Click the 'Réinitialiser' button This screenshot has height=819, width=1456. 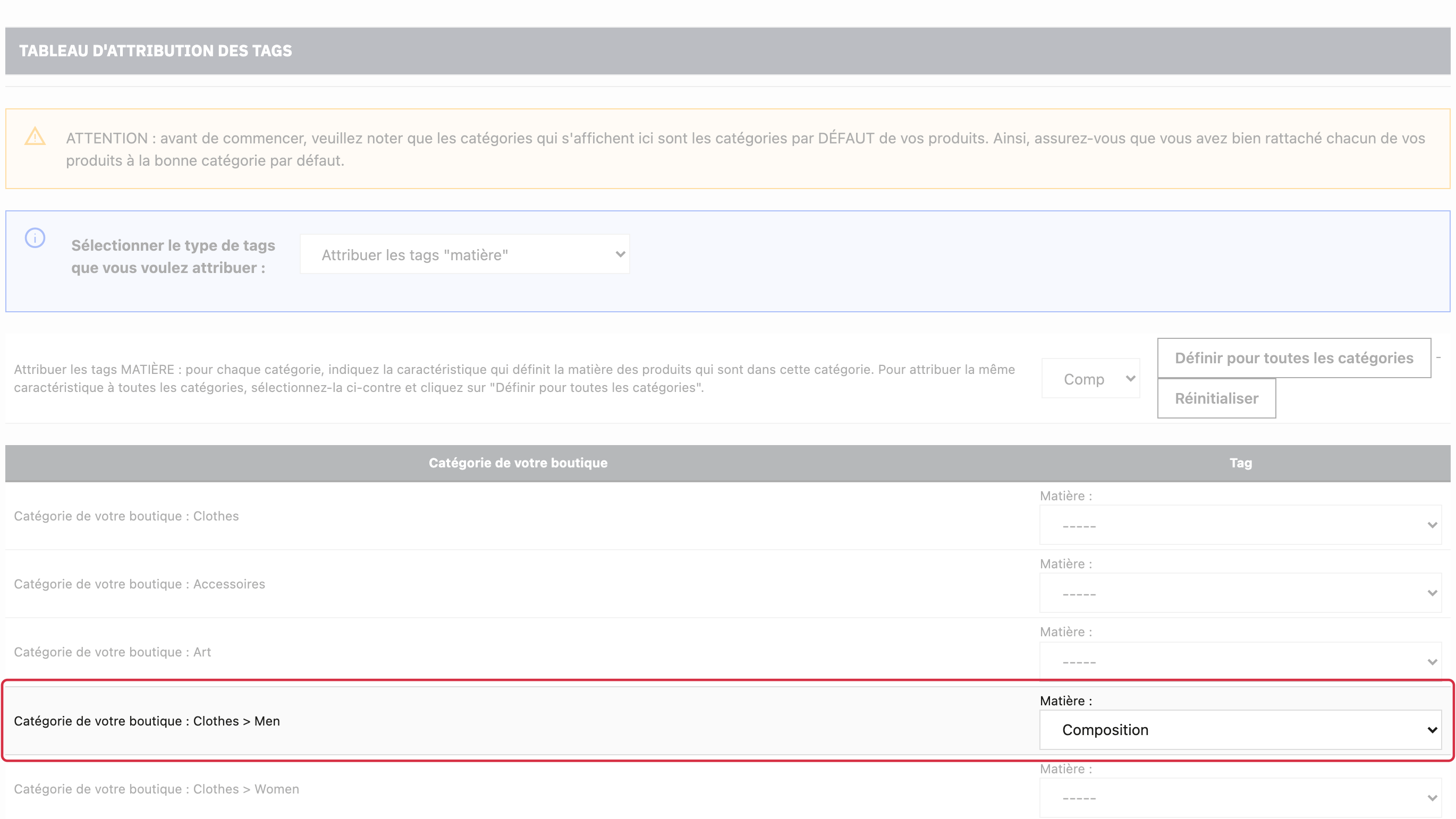(x=1216, y=398)
